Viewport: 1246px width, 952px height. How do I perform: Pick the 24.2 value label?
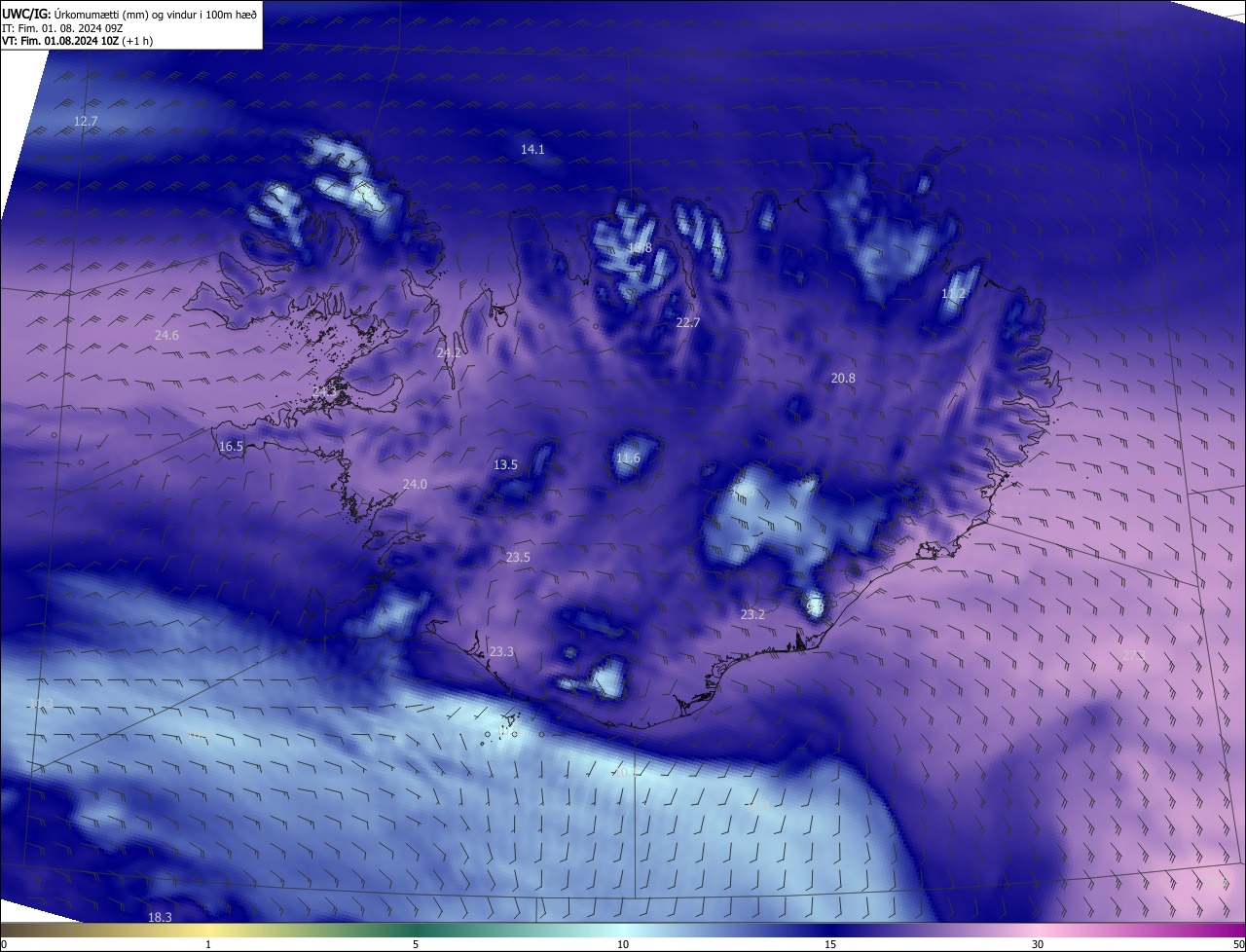click(x=449, y=352)
